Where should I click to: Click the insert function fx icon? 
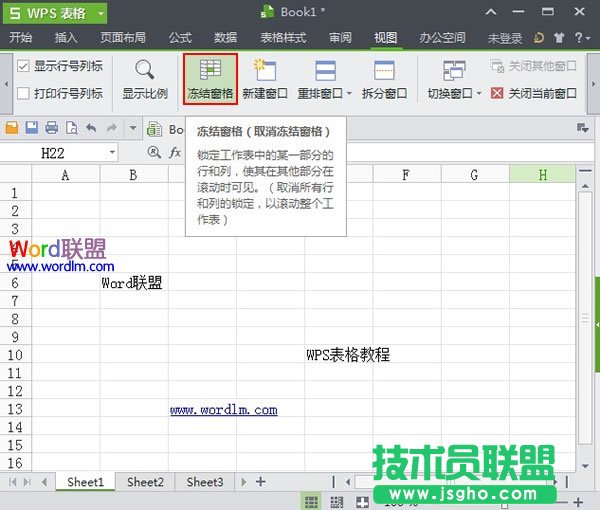click(x=175, y=152)
